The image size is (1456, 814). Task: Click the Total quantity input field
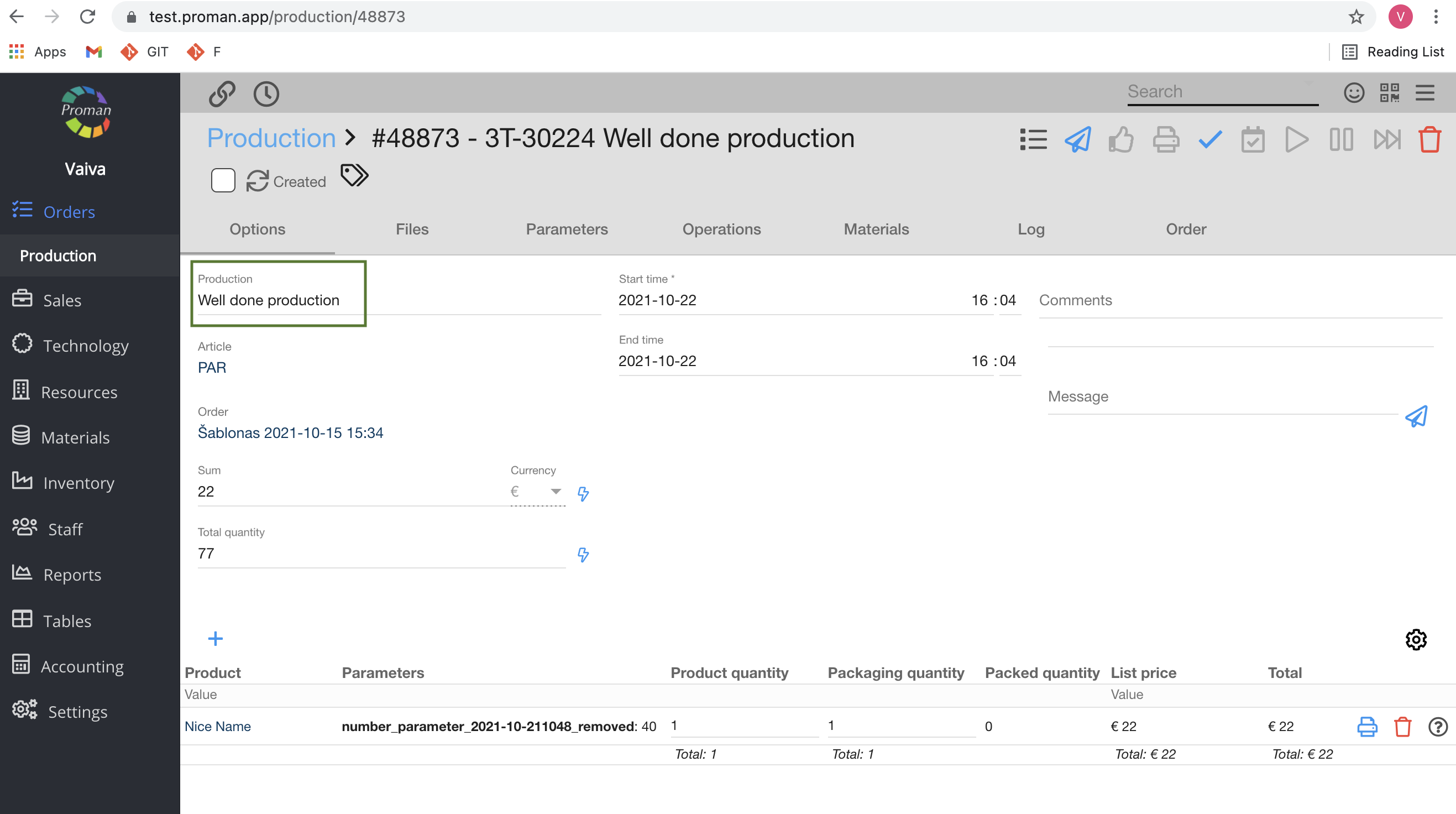click(x=381, y=554)
